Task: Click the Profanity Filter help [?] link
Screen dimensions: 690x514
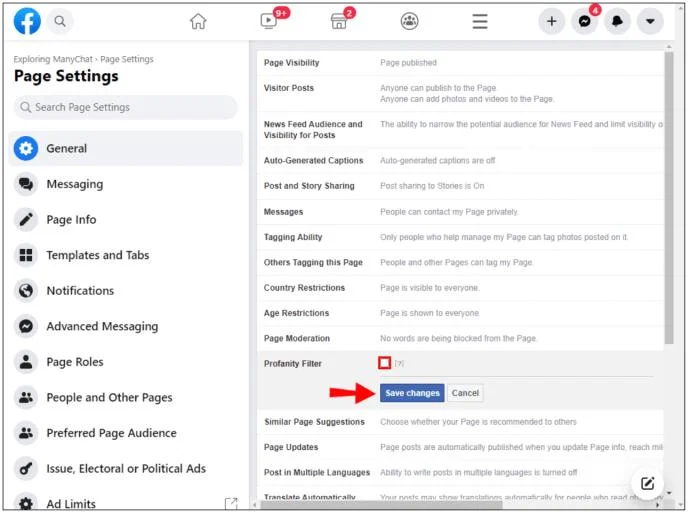Action: pyautogui.click(x=399, y=363)
